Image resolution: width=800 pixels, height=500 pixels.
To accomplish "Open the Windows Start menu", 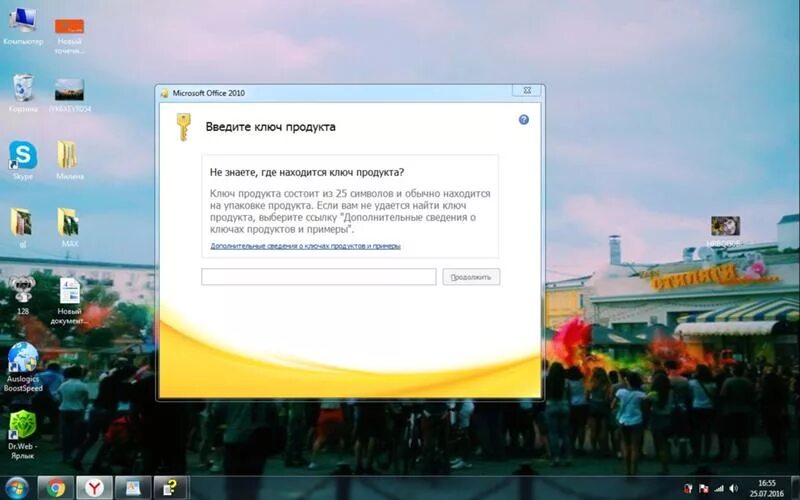I will click(x=17, y=488).
